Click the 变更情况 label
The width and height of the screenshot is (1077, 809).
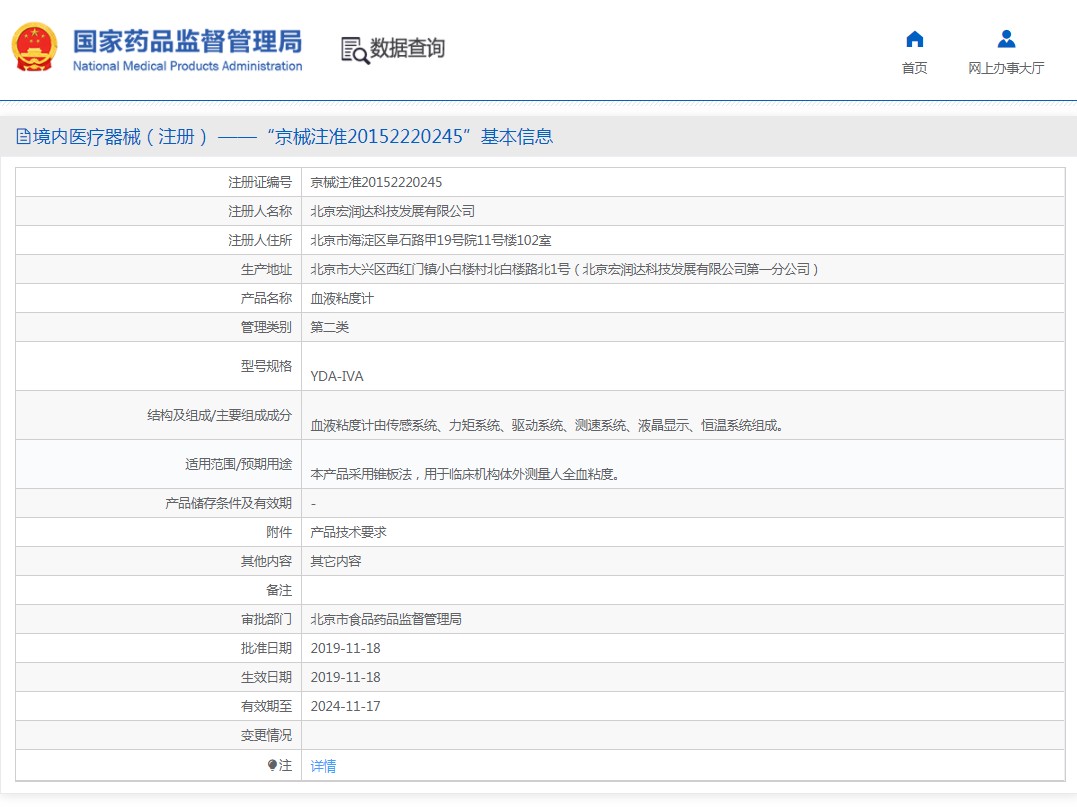tap(267, 735)
